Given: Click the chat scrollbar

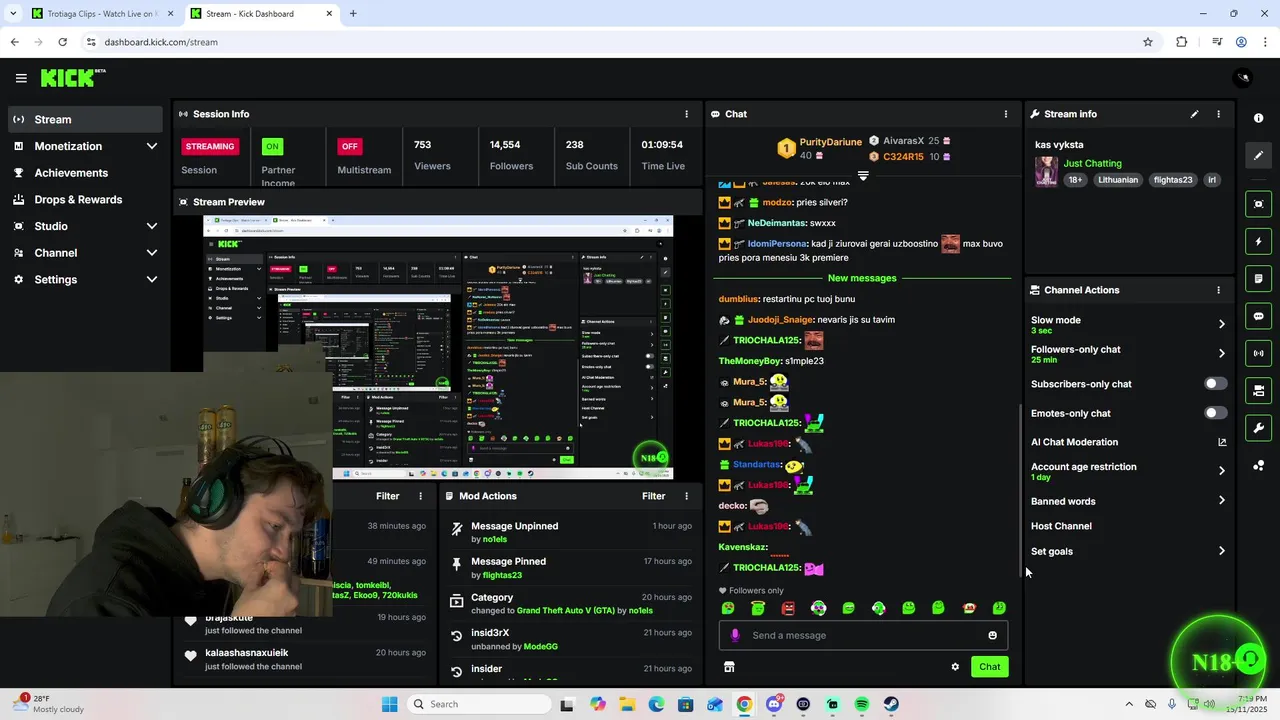Looking at the screenshot, I should tap(1020, 490).
